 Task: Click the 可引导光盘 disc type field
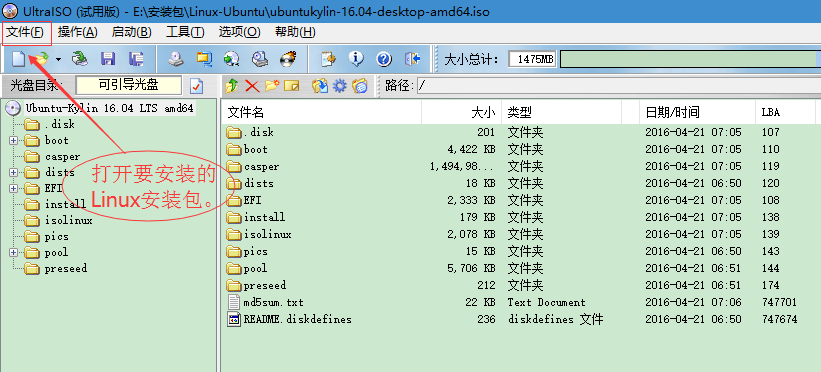coord(129,85)
